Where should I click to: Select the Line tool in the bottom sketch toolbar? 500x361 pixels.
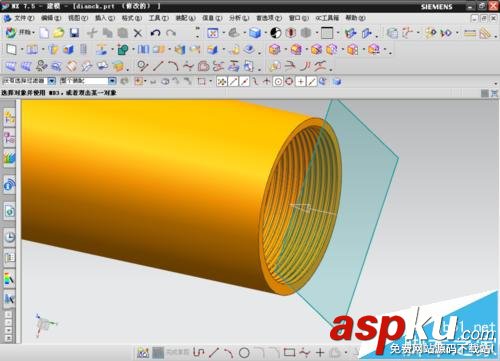point(214,352)
